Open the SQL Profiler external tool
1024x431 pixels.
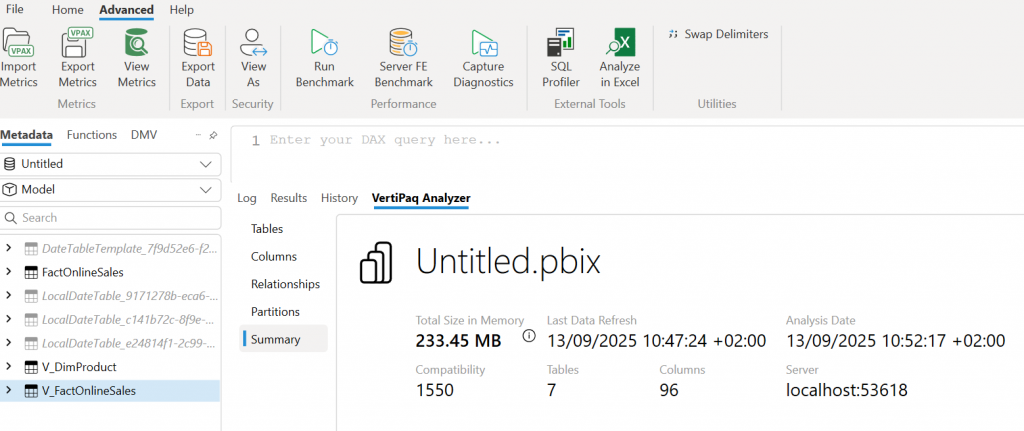click(x=560, y=45)
